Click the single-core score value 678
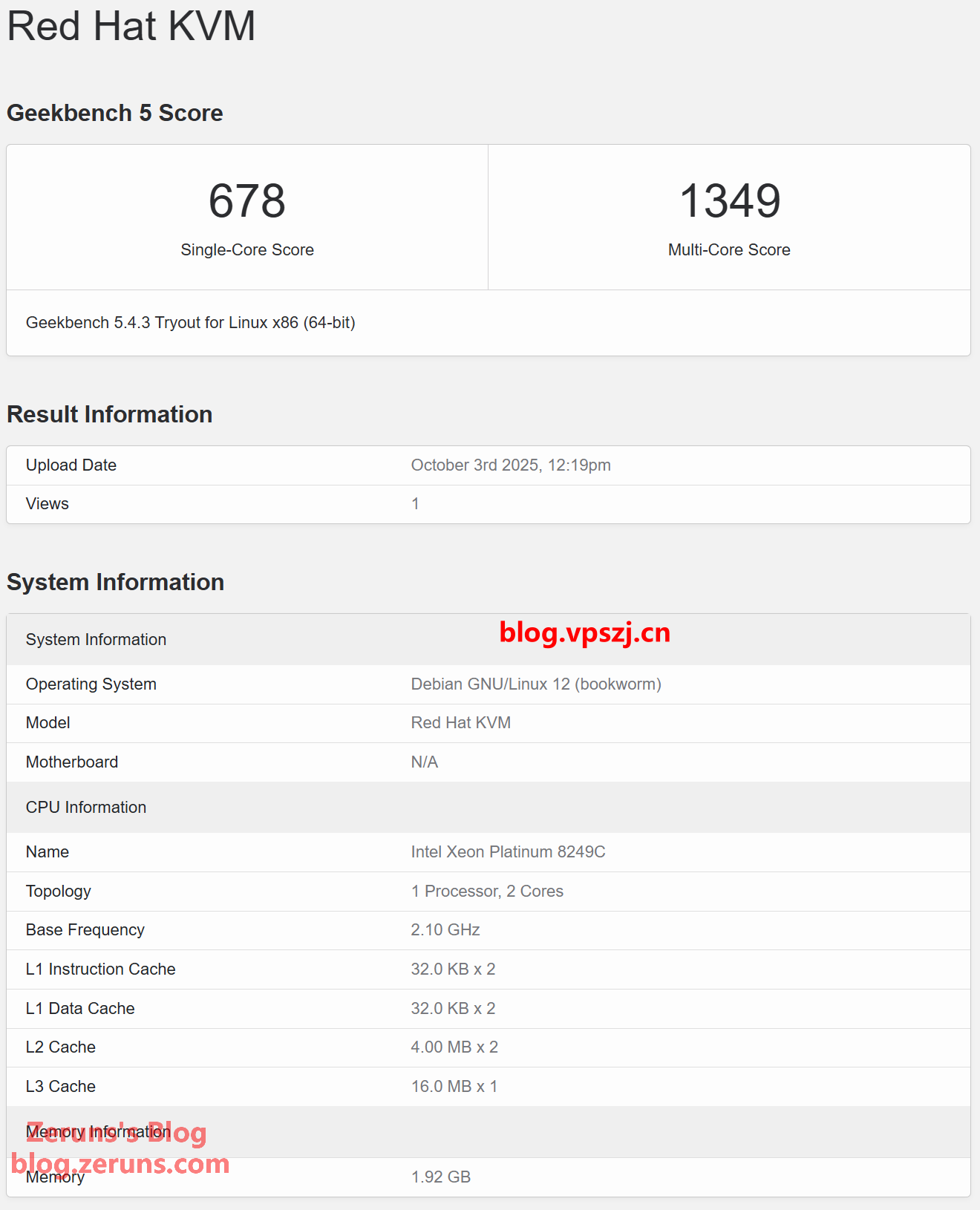 [x=246, y=201]
